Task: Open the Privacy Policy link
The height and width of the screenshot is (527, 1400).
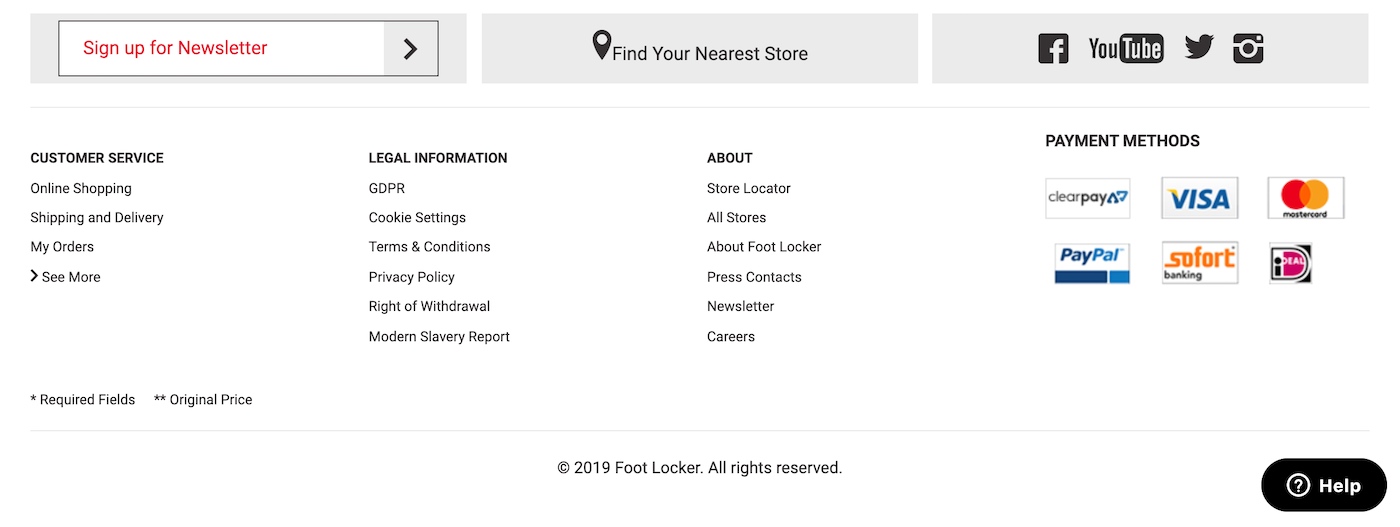Action: [x=412, y=277]
